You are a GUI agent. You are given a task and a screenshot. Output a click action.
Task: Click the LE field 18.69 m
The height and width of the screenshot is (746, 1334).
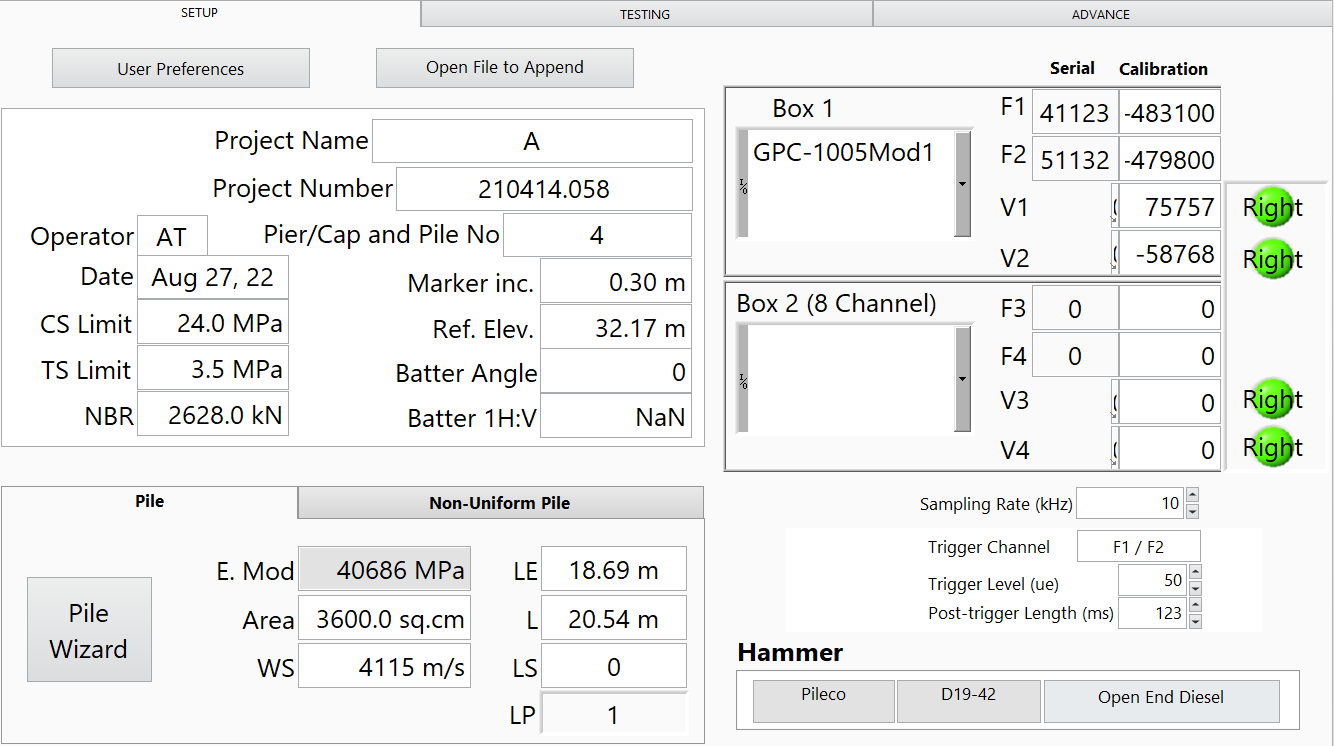(614, 570)
